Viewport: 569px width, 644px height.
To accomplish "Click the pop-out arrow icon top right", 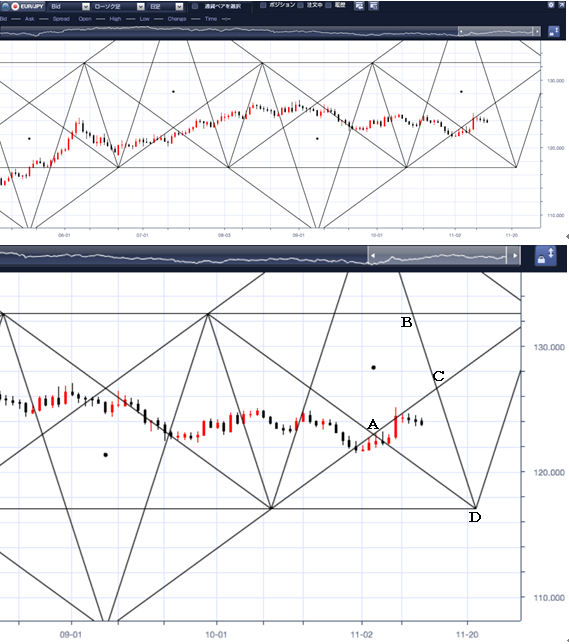I will tap(562, 5).
